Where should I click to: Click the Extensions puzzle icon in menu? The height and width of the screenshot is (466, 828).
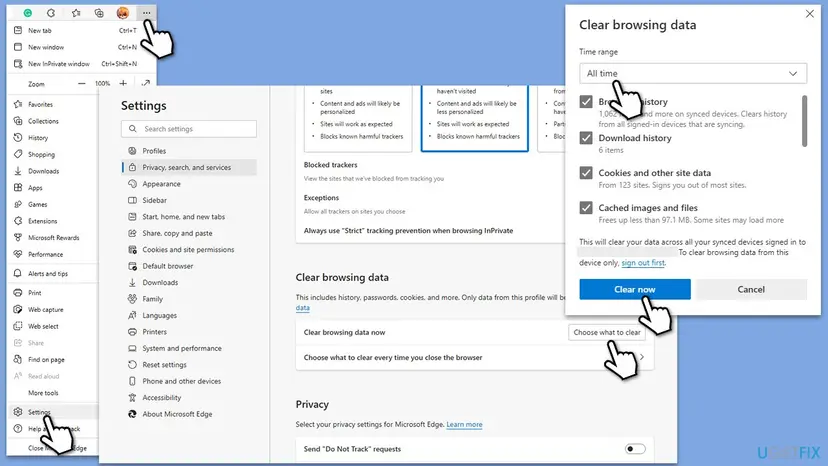point(18,221)
